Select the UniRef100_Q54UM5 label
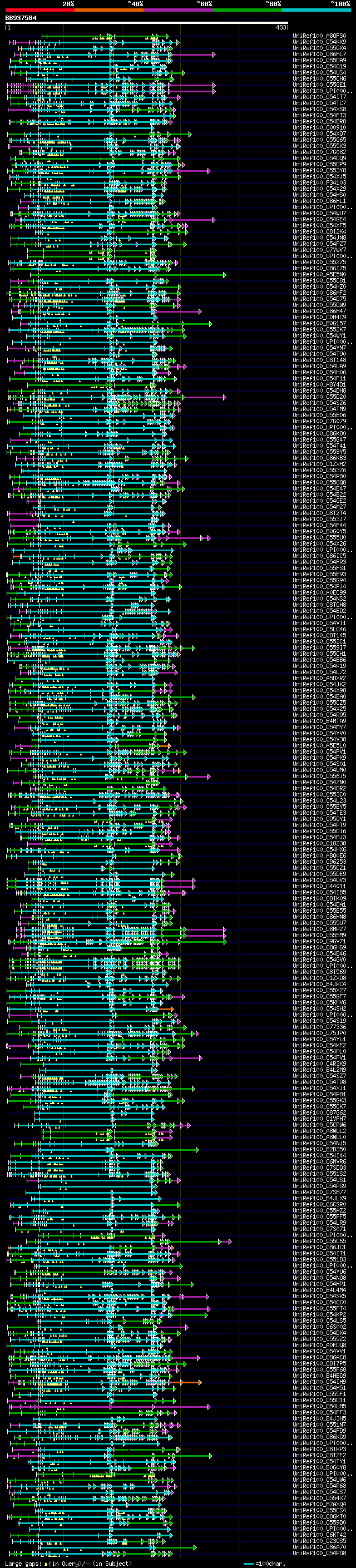Viewport: 356px width, 1568px height. coord(319,1406)
